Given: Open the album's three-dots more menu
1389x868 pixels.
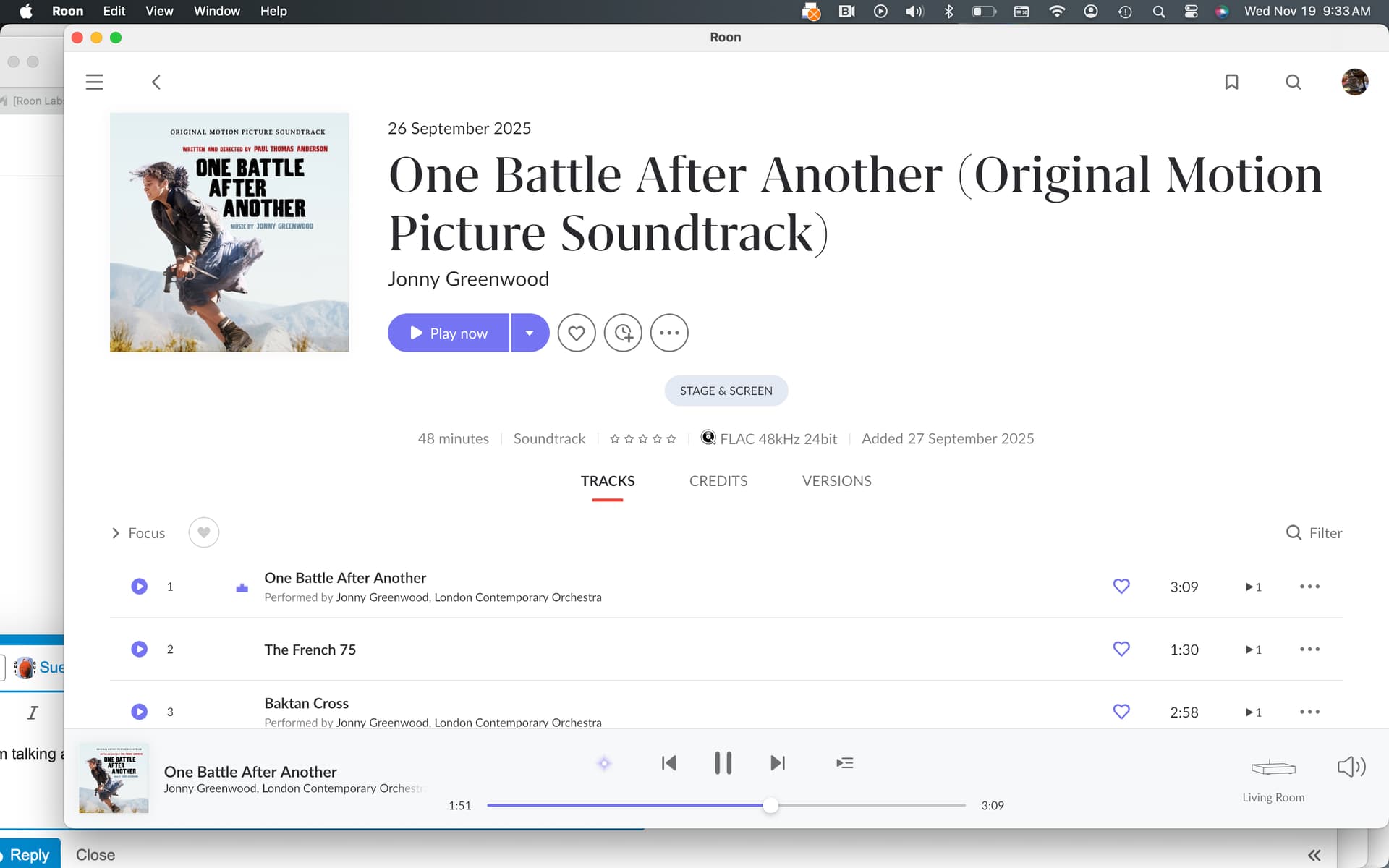Looking at the screenshot, I should tap(669, 333).
